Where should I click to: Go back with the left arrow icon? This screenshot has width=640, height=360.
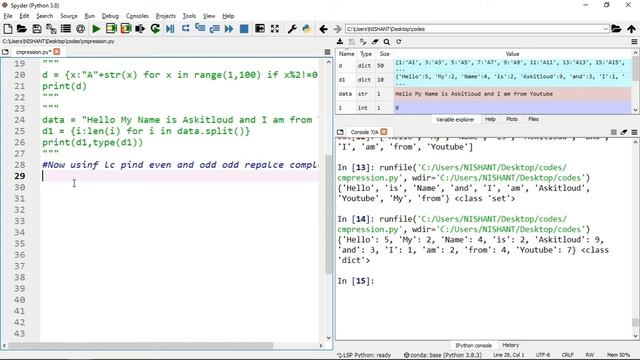[323, 29]
